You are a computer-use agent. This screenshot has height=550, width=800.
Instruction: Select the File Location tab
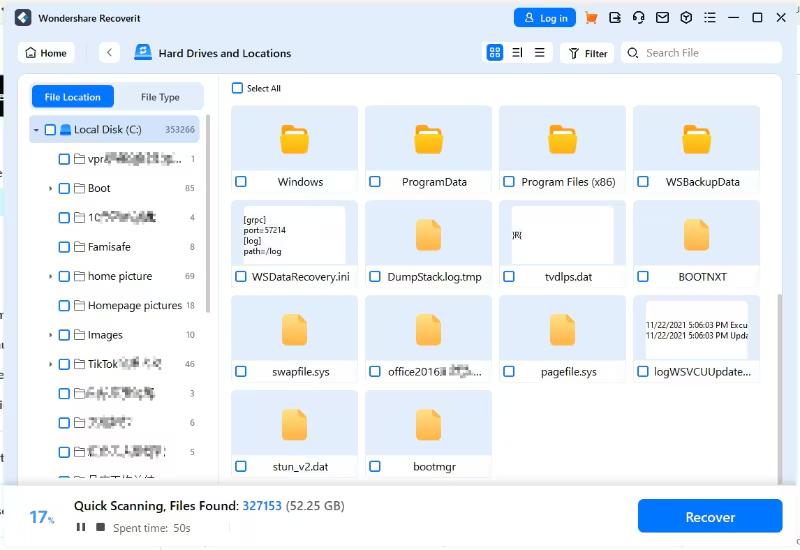click(74, 97)
